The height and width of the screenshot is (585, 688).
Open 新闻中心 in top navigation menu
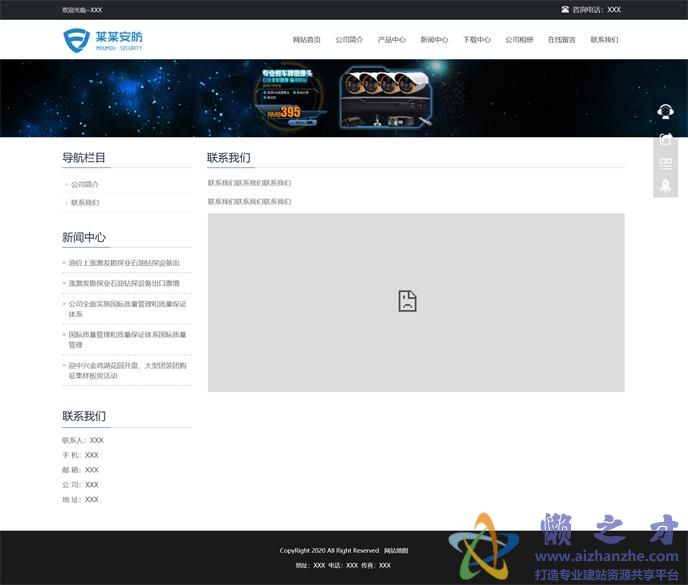(434, 39)
